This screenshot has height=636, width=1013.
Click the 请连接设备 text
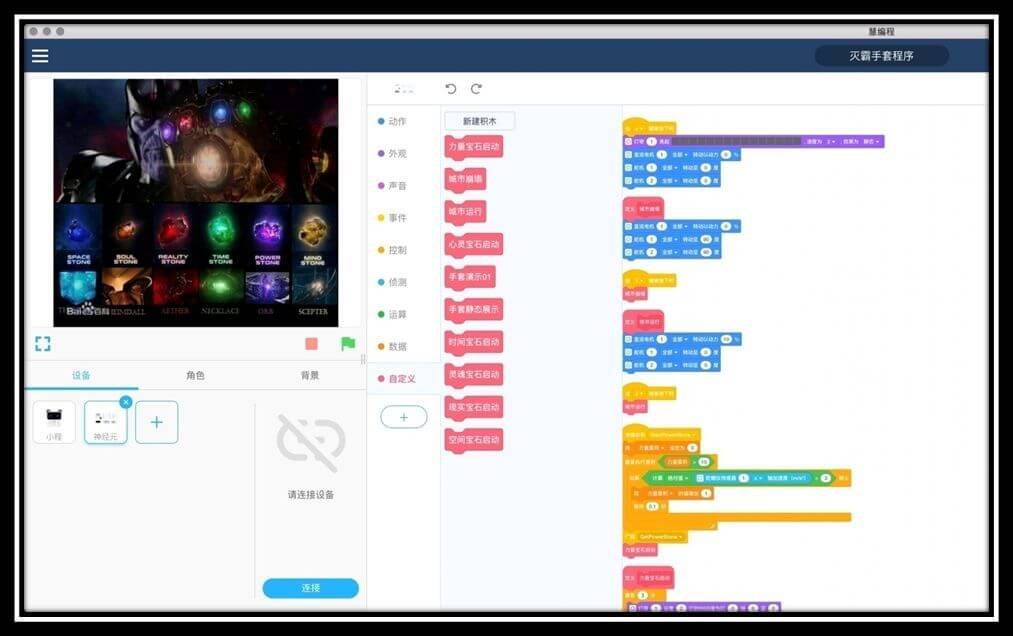[x=311, y=494]
